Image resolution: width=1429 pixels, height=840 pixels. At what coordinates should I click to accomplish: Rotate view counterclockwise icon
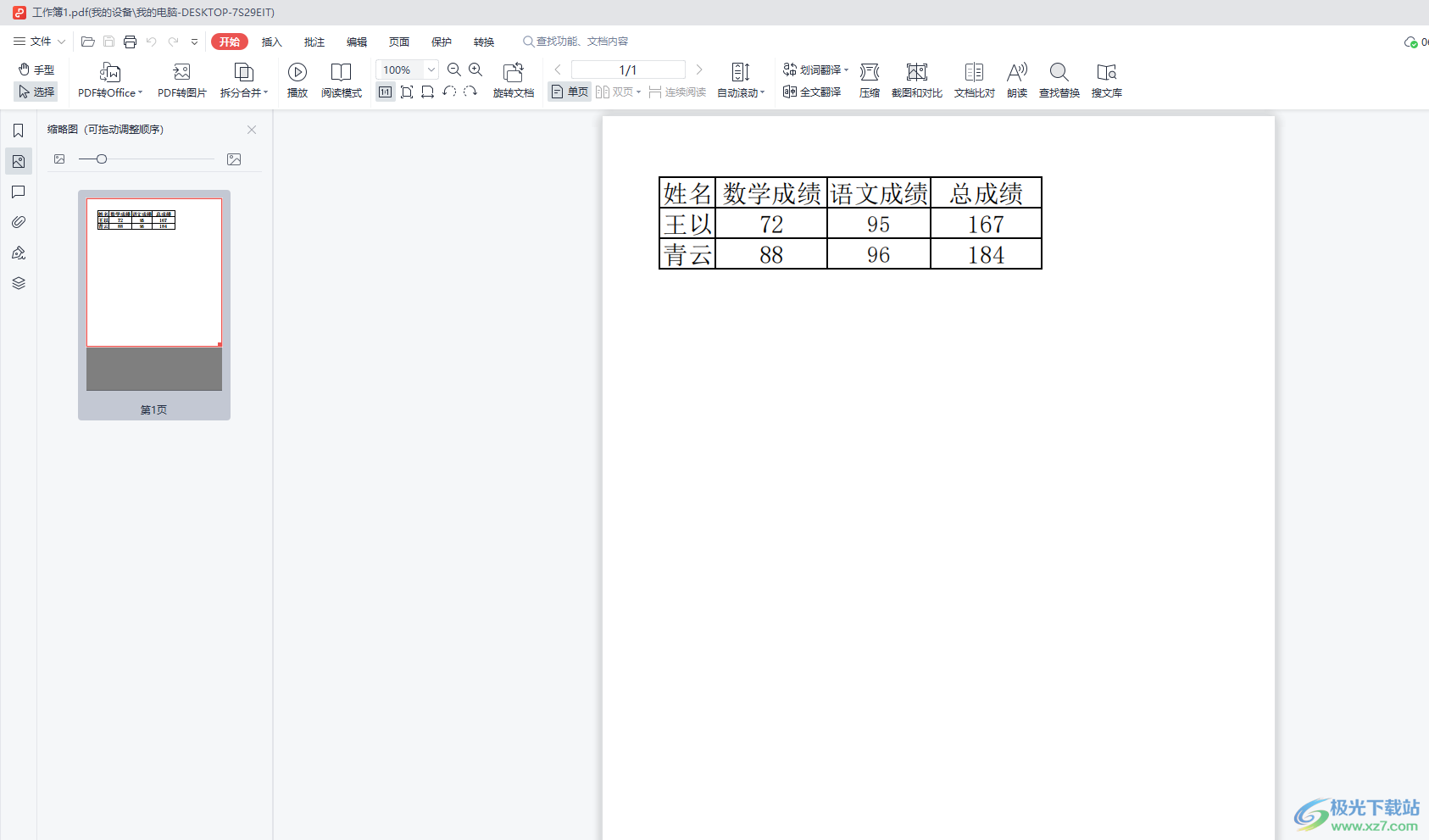click(x=449, y=92)
